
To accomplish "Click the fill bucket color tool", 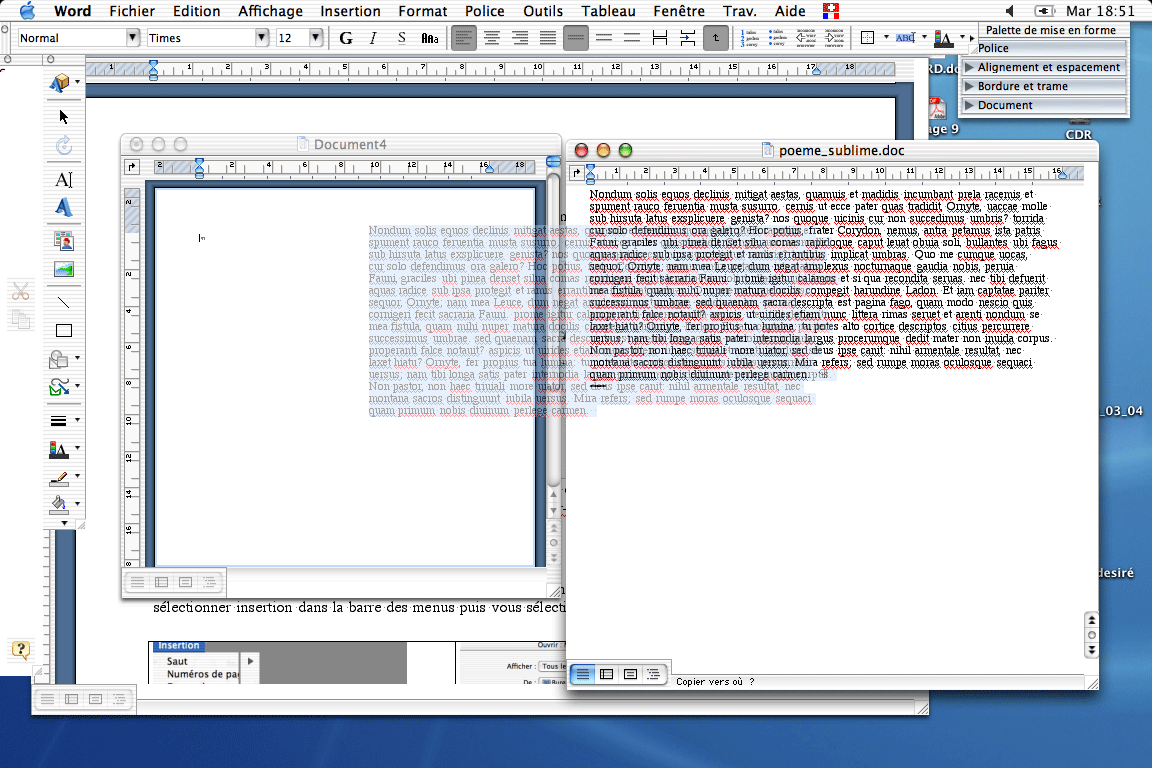I will click(x=60, y=503).
